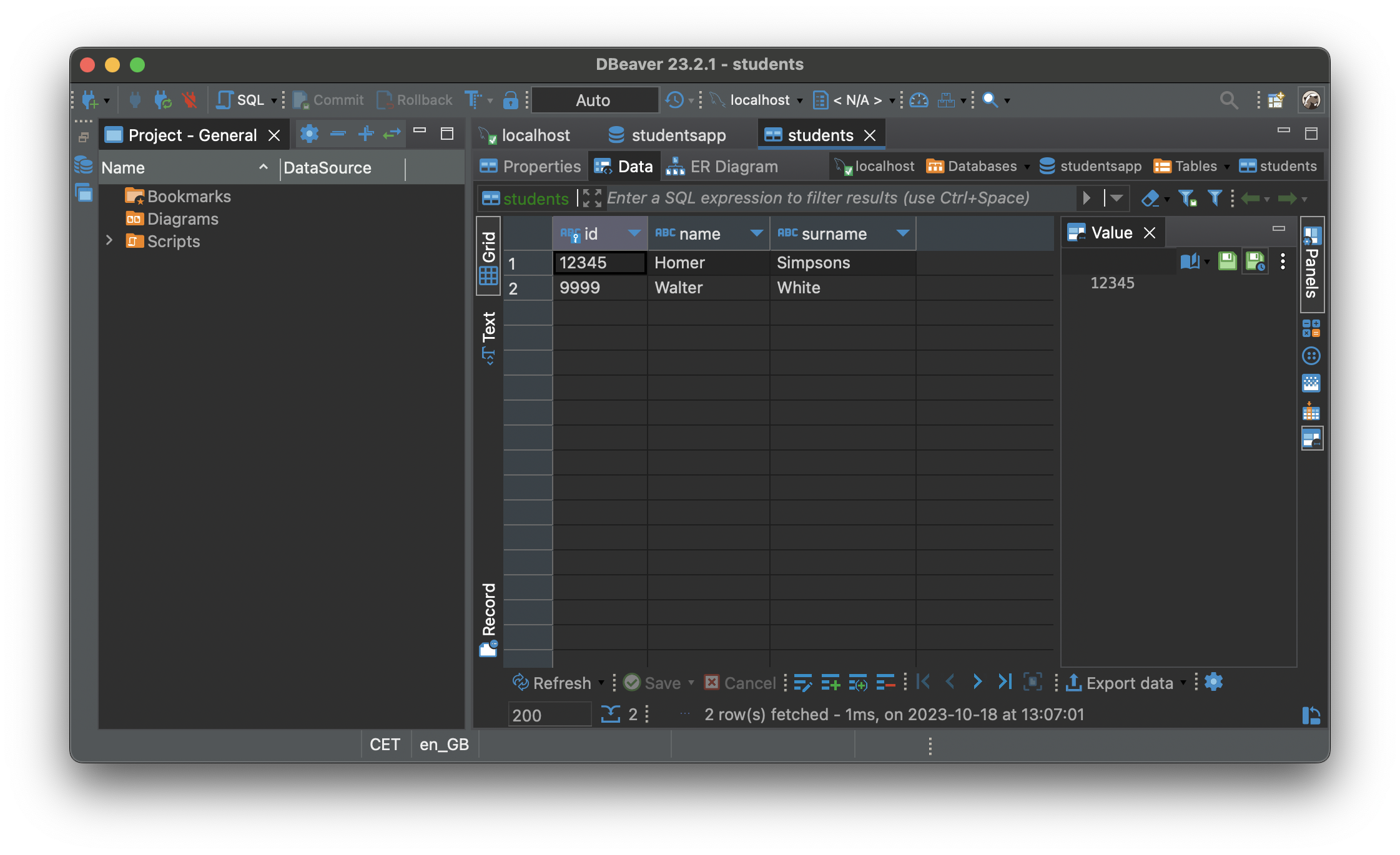Image resolution: width=1400 pixels, height=855 pixels.
Task: Open the localhost editor tab
Action: (x=525, y=135)
